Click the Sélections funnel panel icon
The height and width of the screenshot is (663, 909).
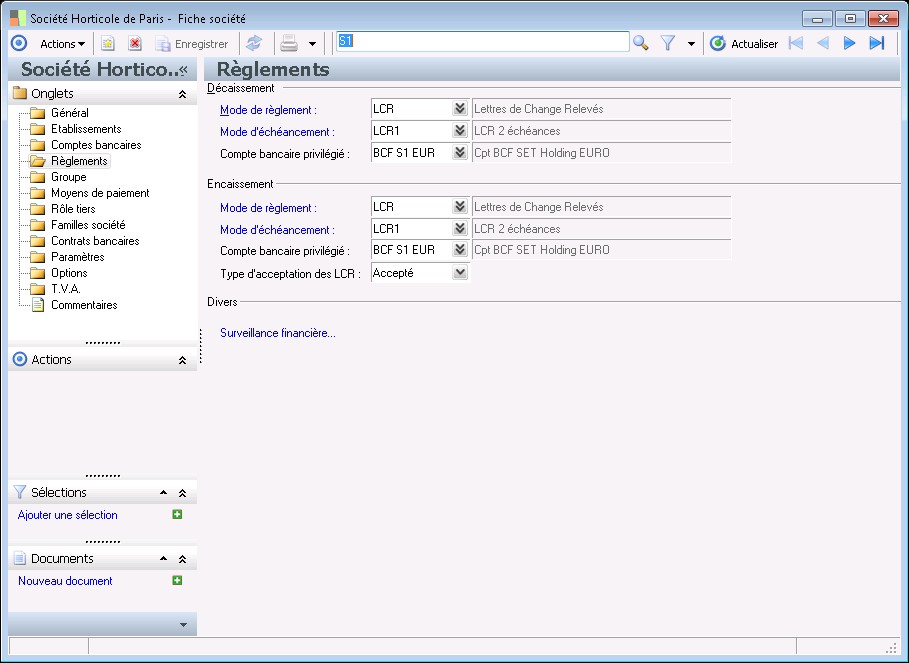click(20, 492)
